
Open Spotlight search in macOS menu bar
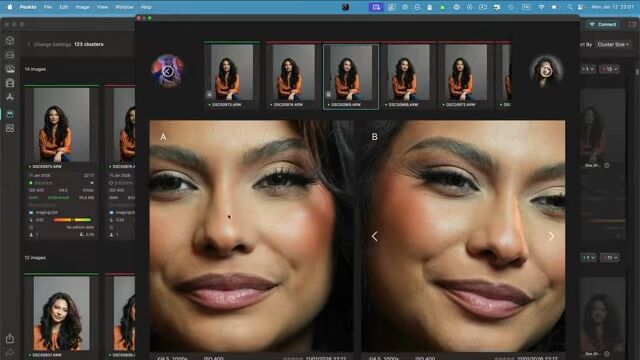(x=569, y=7)
